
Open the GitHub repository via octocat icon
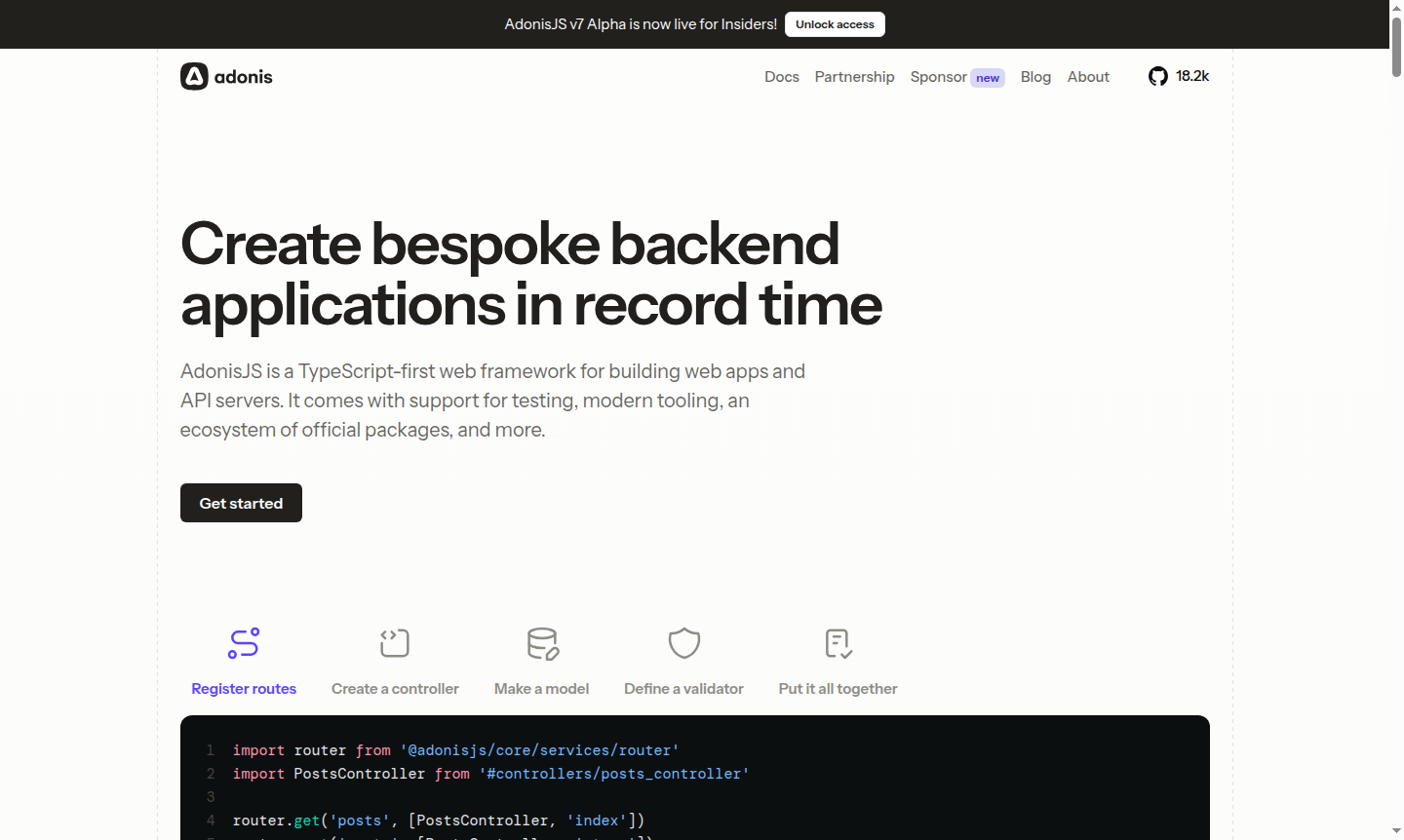point(1157,76)
